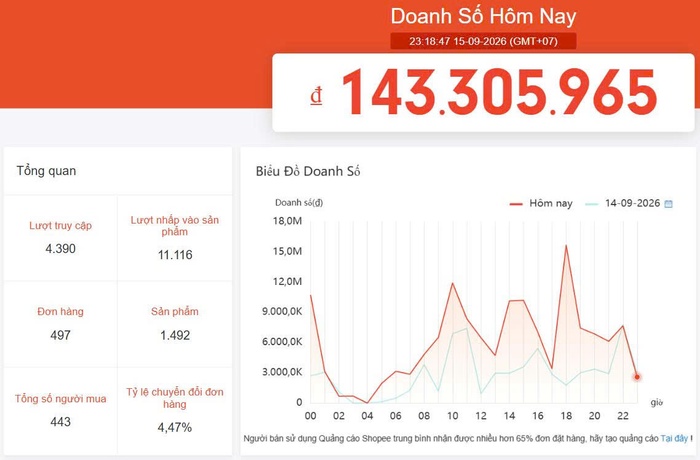Select the conversion rate value 4,47%
The height and width of the screenshot is (460, 700).
pyautogui.click(x=175, y=427)
